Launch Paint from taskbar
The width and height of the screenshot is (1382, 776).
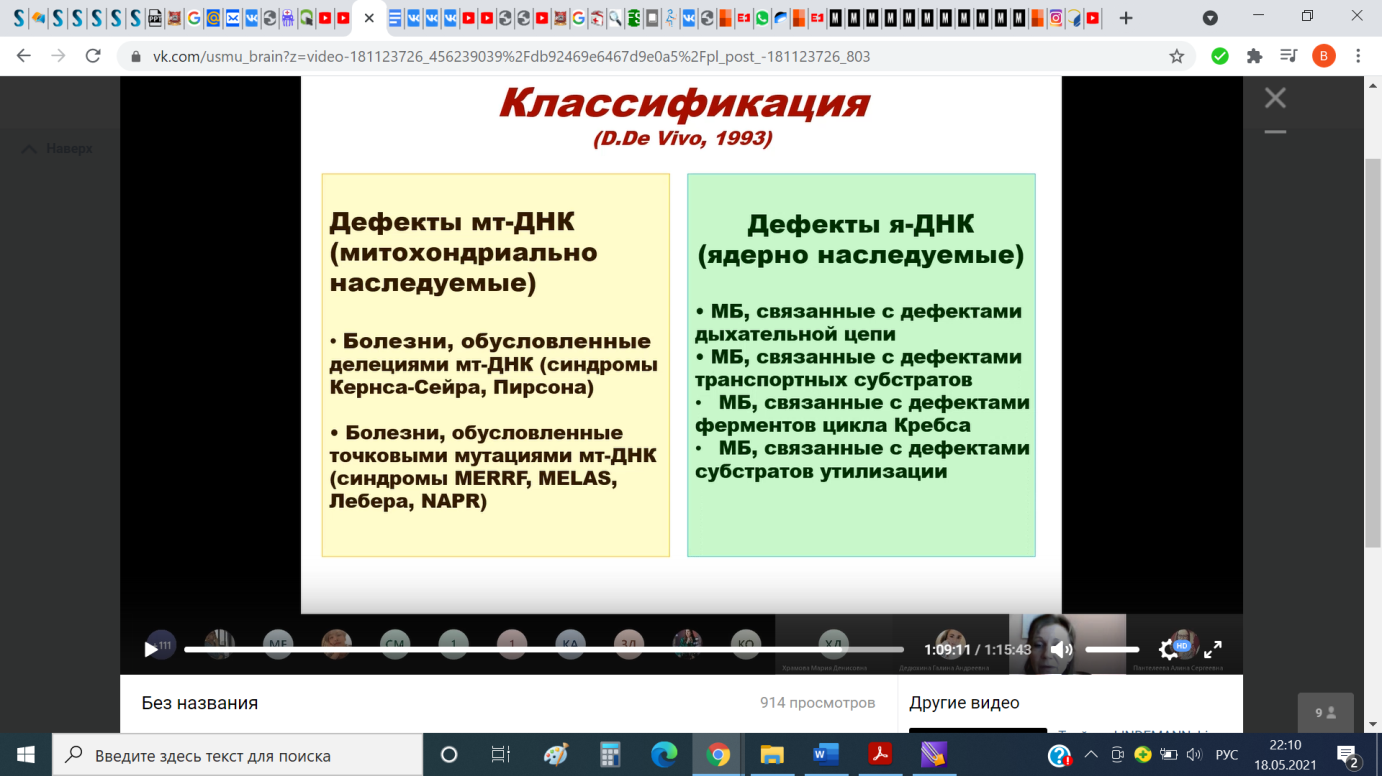point(556,755)
